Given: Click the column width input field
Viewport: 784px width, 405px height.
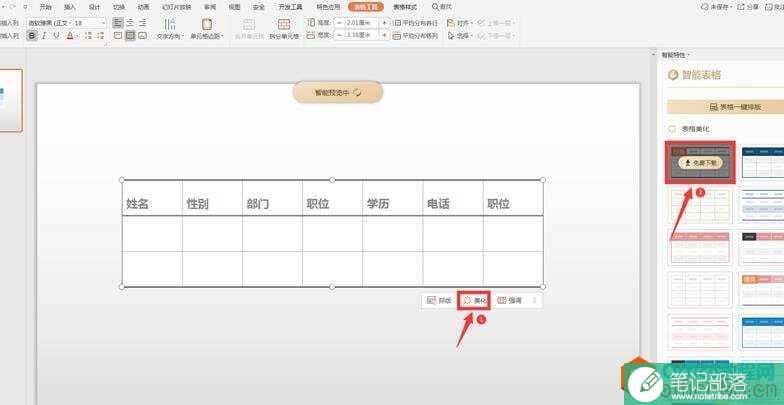Looking at the screenshot, I should 362,36.
